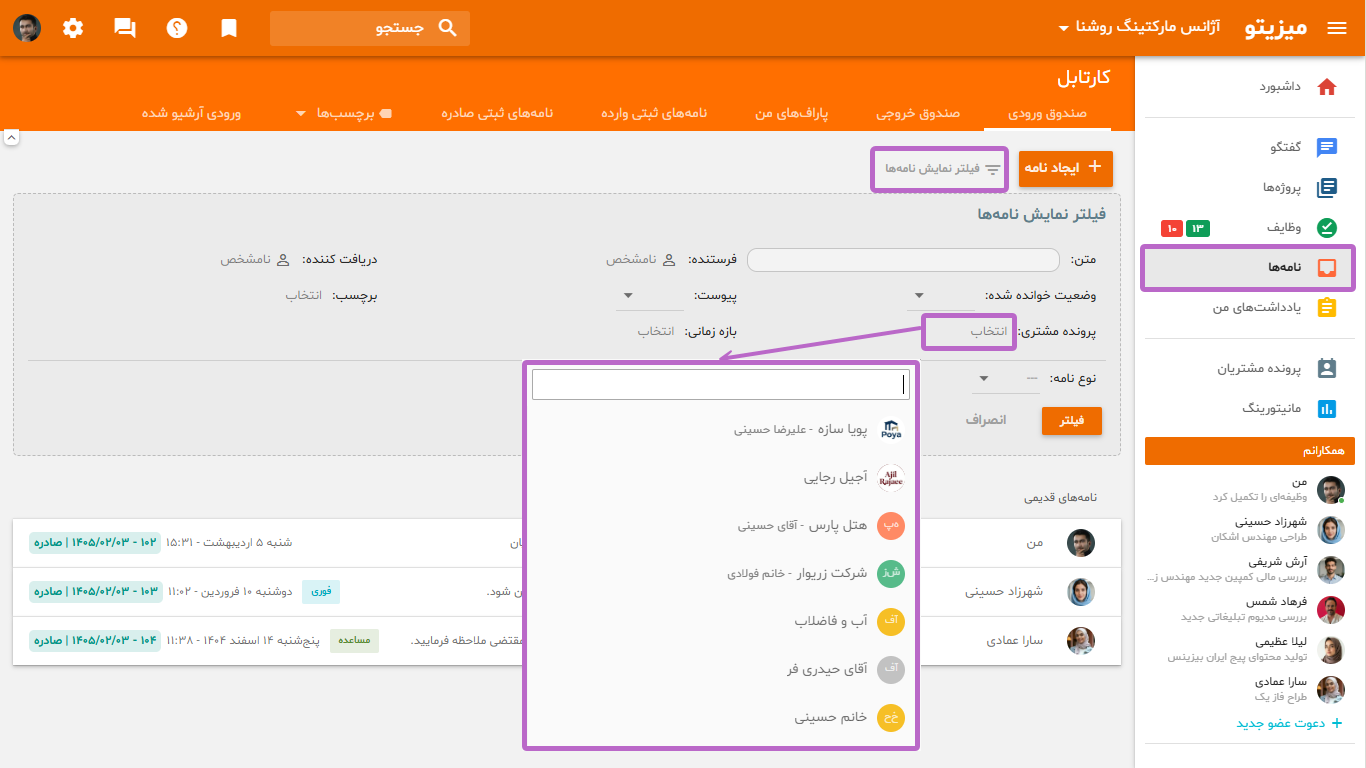
Task: Switch to نامه‌های ثبتی وارده tab
Action: point(654,113)
